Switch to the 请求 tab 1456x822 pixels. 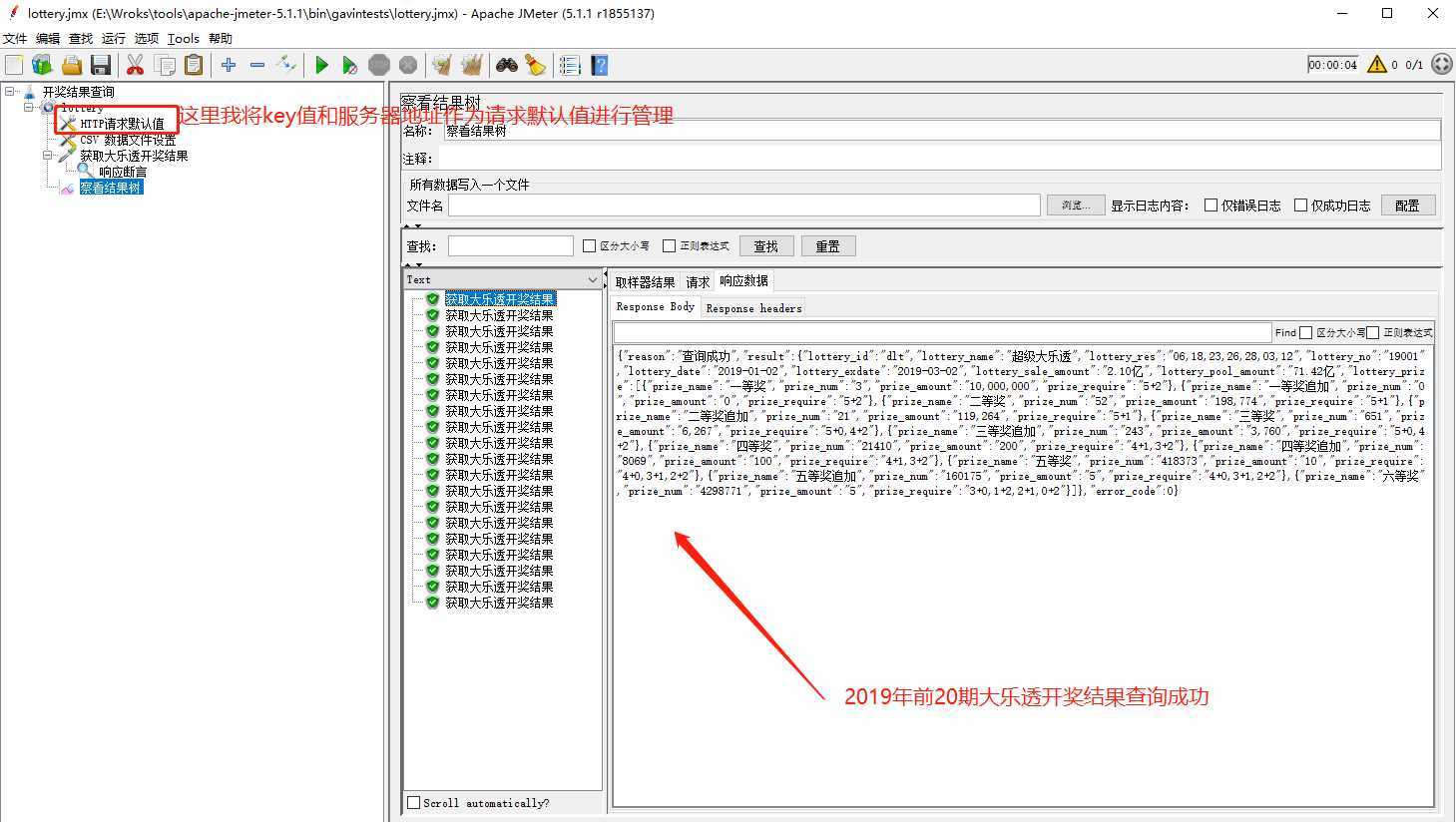(698, 282)
